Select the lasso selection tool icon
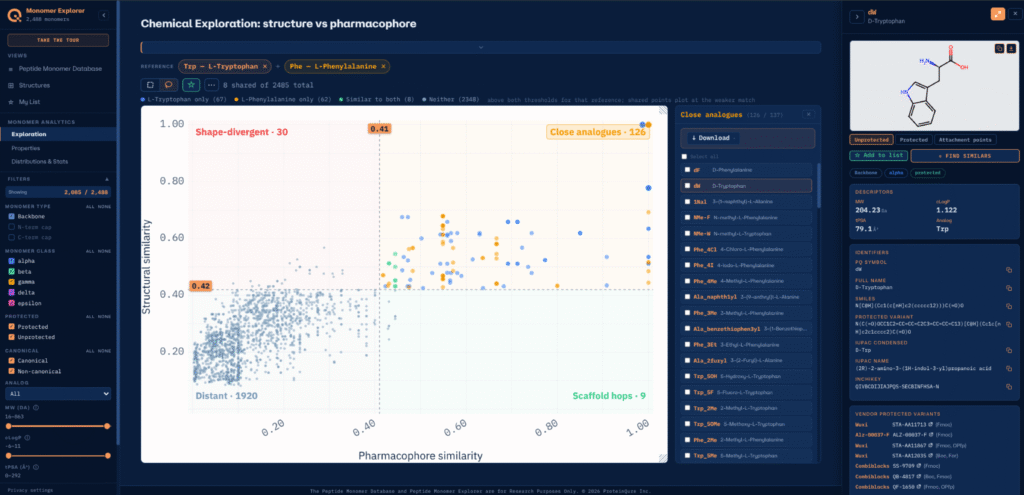The height and width of the screenshot is (495, 1024). (168, 85)
